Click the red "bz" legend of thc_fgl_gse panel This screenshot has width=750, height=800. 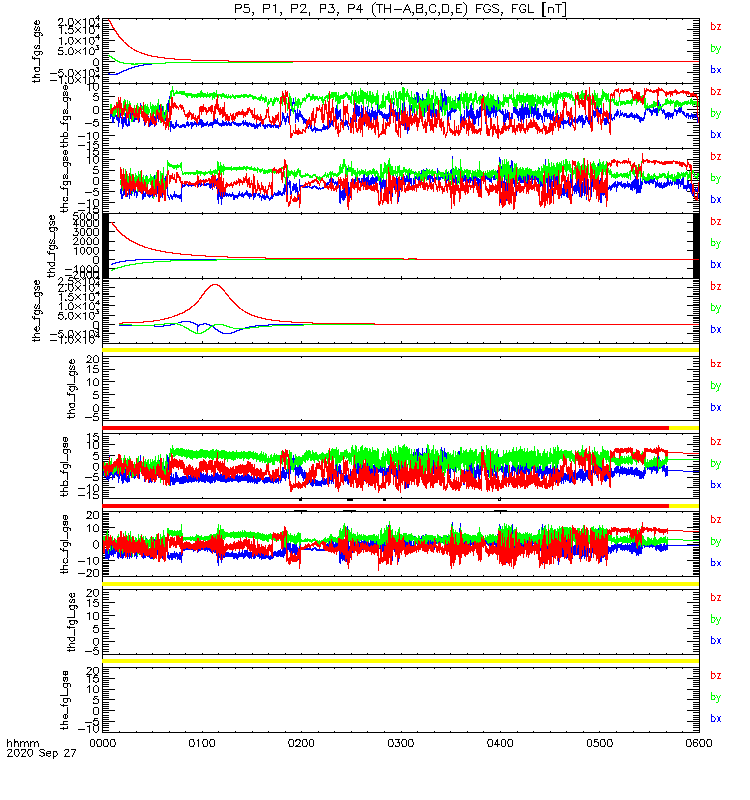[716, 519]
